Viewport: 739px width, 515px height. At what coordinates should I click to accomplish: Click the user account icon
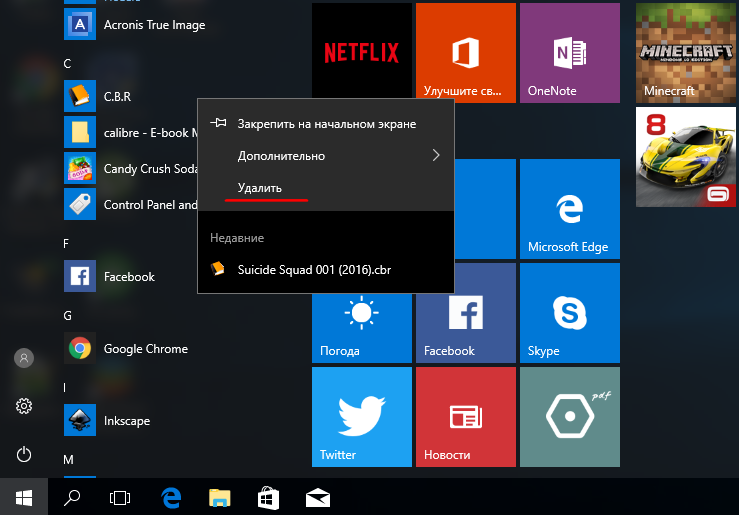[24, 358]
